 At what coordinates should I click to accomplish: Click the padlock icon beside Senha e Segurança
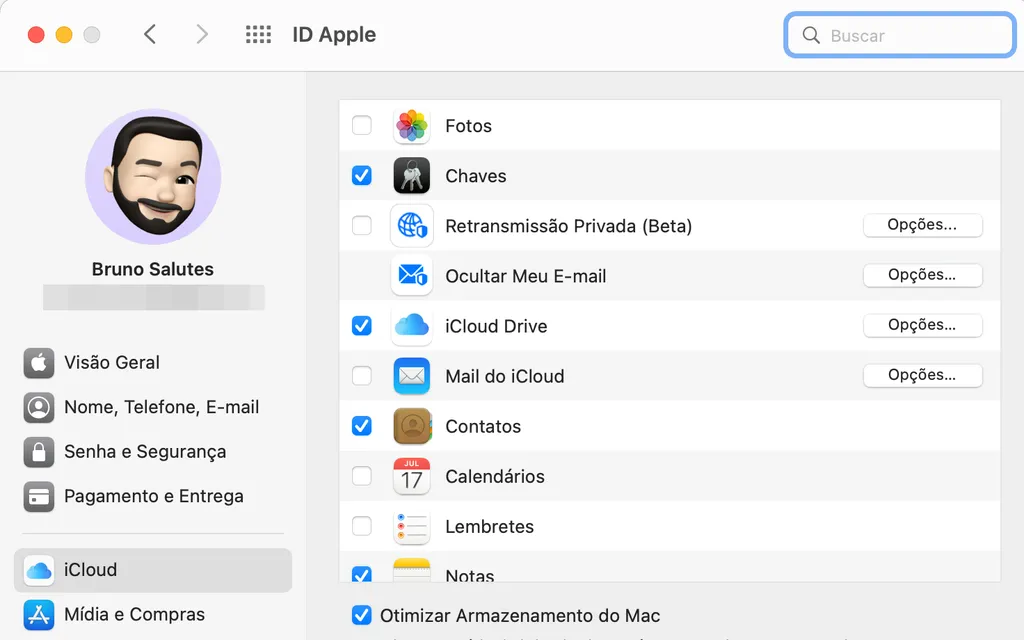(39, 452)
